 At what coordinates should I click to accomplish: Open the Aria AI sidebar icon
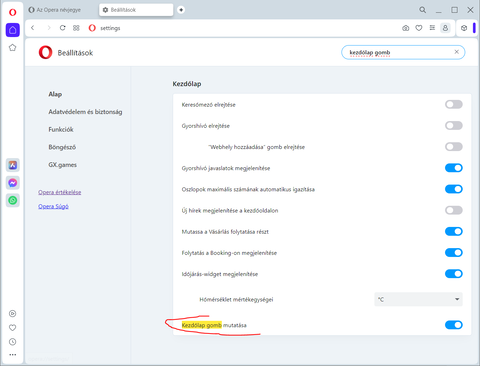pyautogui.click(x=13, y=165)
